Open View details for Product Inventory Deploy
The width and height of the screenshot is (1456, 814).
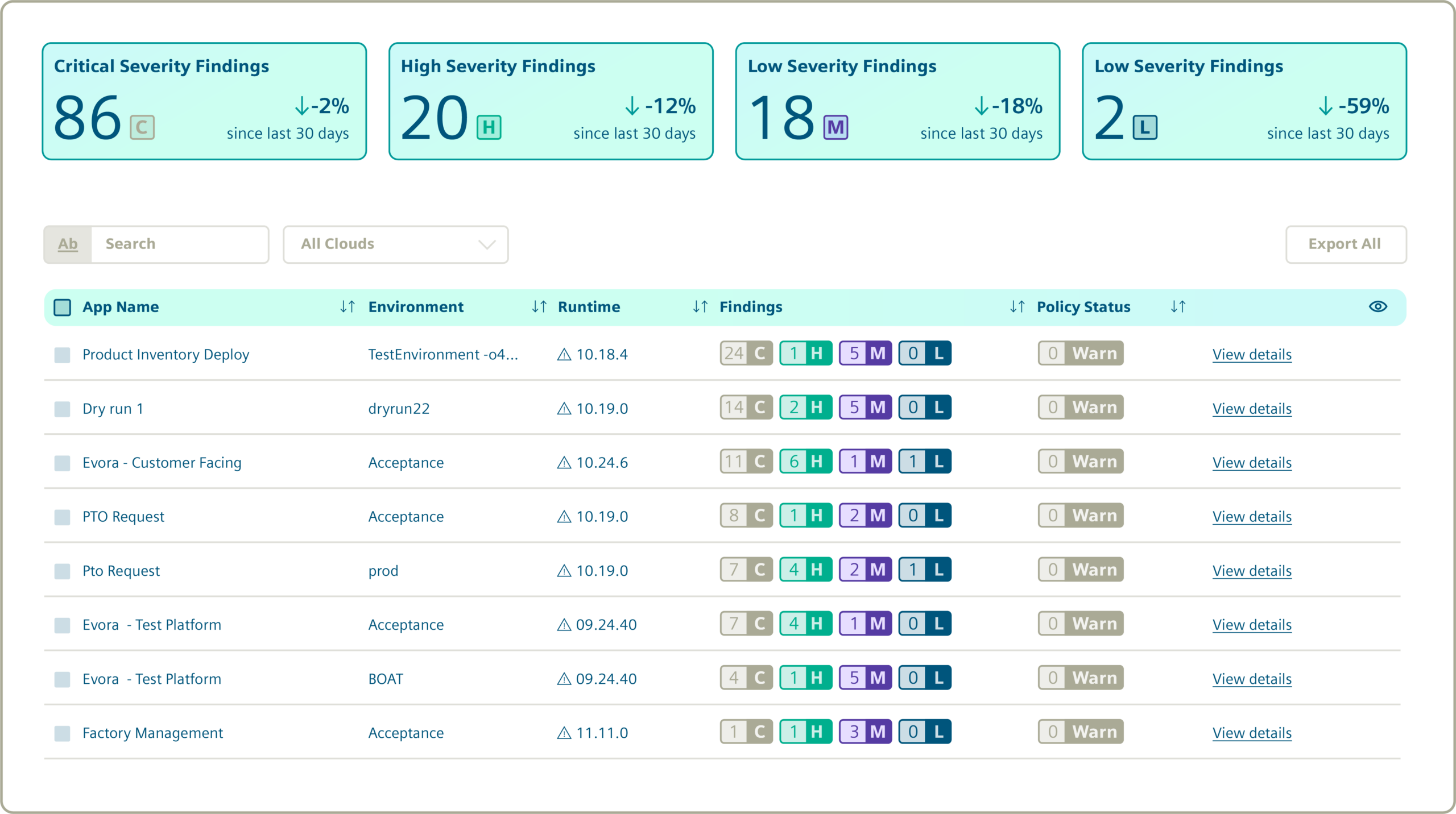click(x=1252, y=355)
